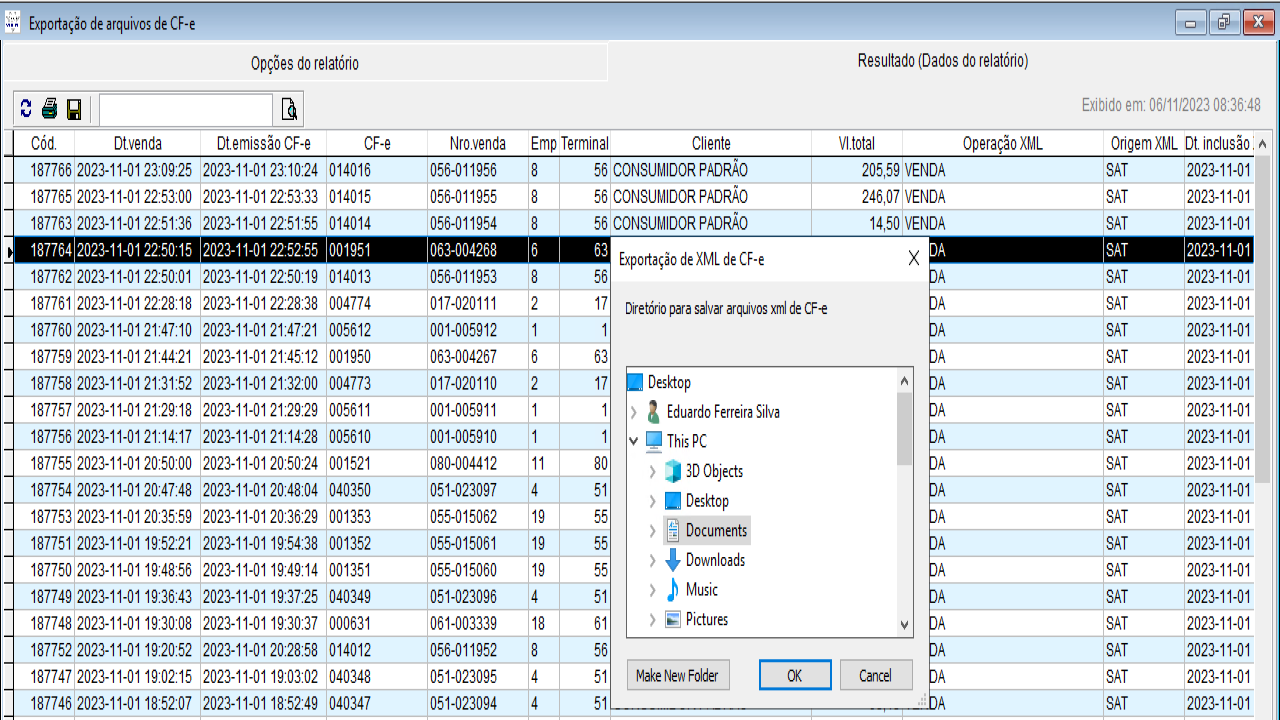The height and width of the screenshot is (720, 1280).
Task: Click the printer icon in toolbar
Action: pyautogui.click(x=49, y=109)
